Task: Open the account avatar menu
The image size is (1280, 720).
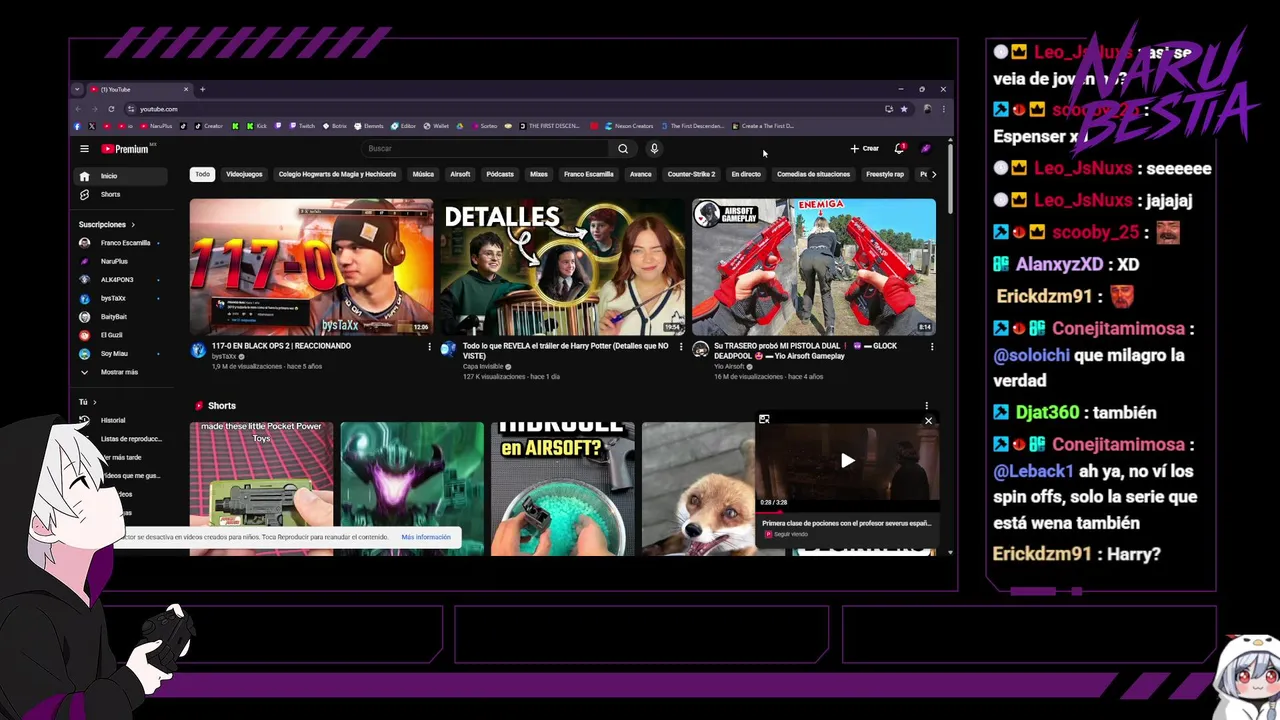Action: point(926,149)
